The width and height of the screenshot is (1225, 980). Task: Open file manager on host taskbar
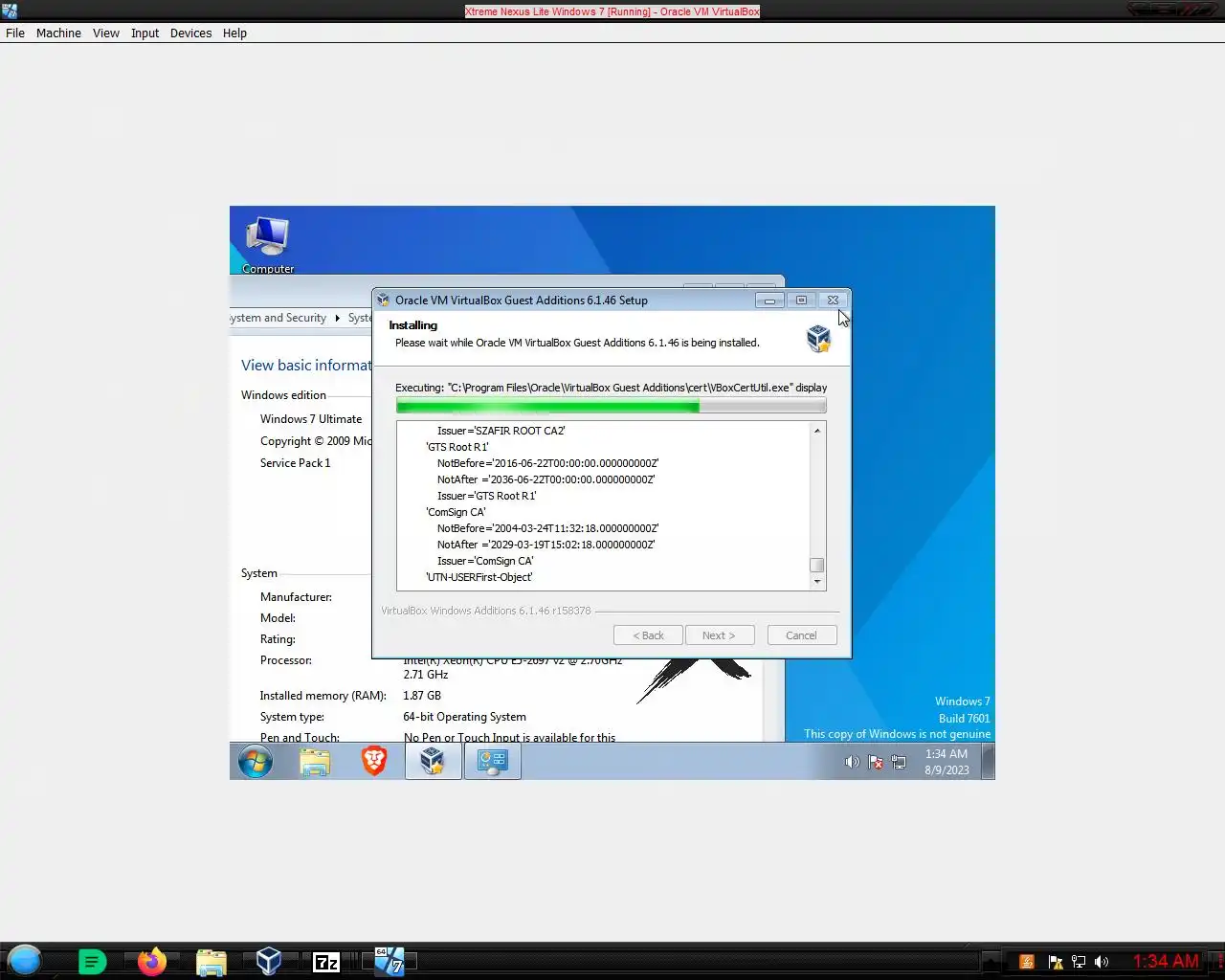click(x=211, y=961)
